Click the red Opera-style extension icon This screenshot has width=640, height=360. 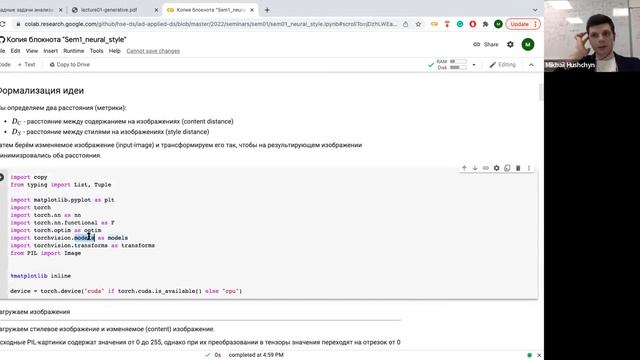(473, 24)
